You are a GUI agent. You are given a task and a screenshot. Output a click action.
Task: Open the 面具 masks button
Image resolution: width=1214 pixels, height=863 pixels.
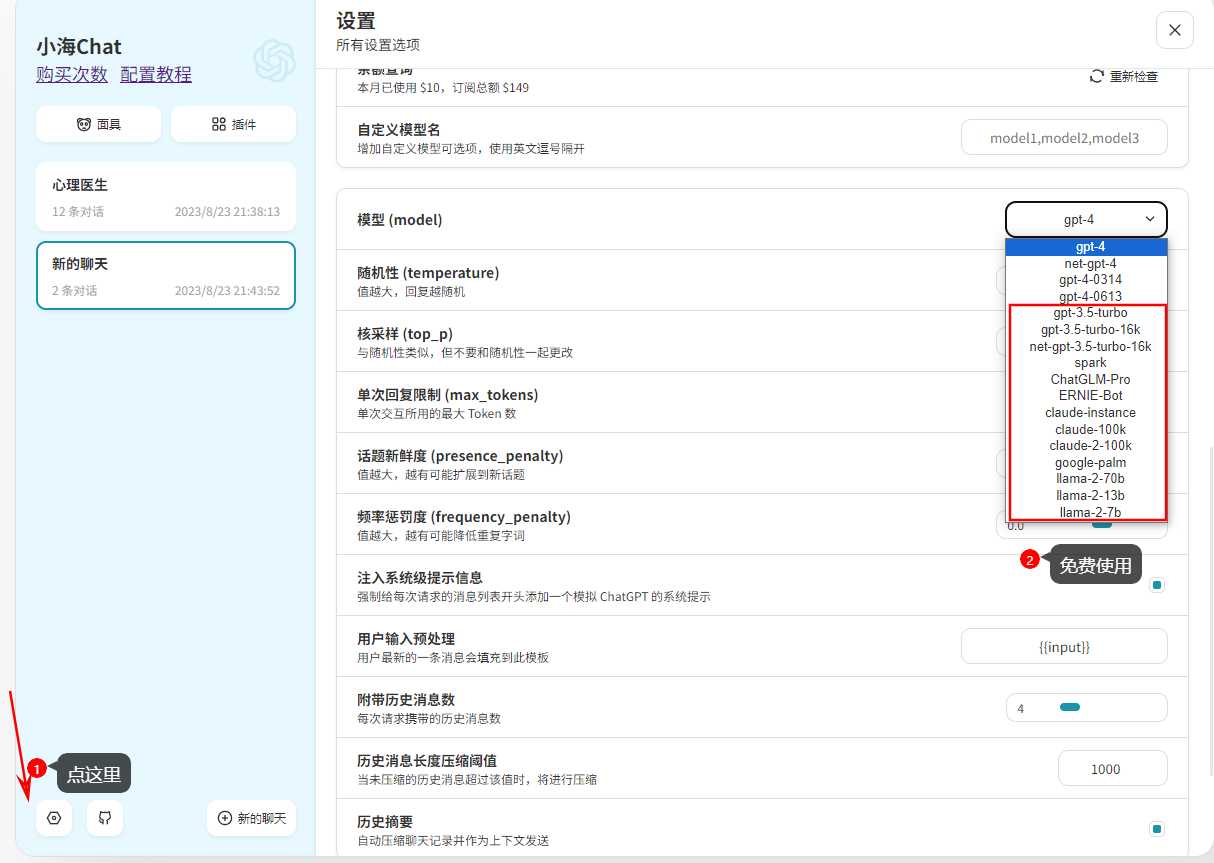(x=98, y=124)
